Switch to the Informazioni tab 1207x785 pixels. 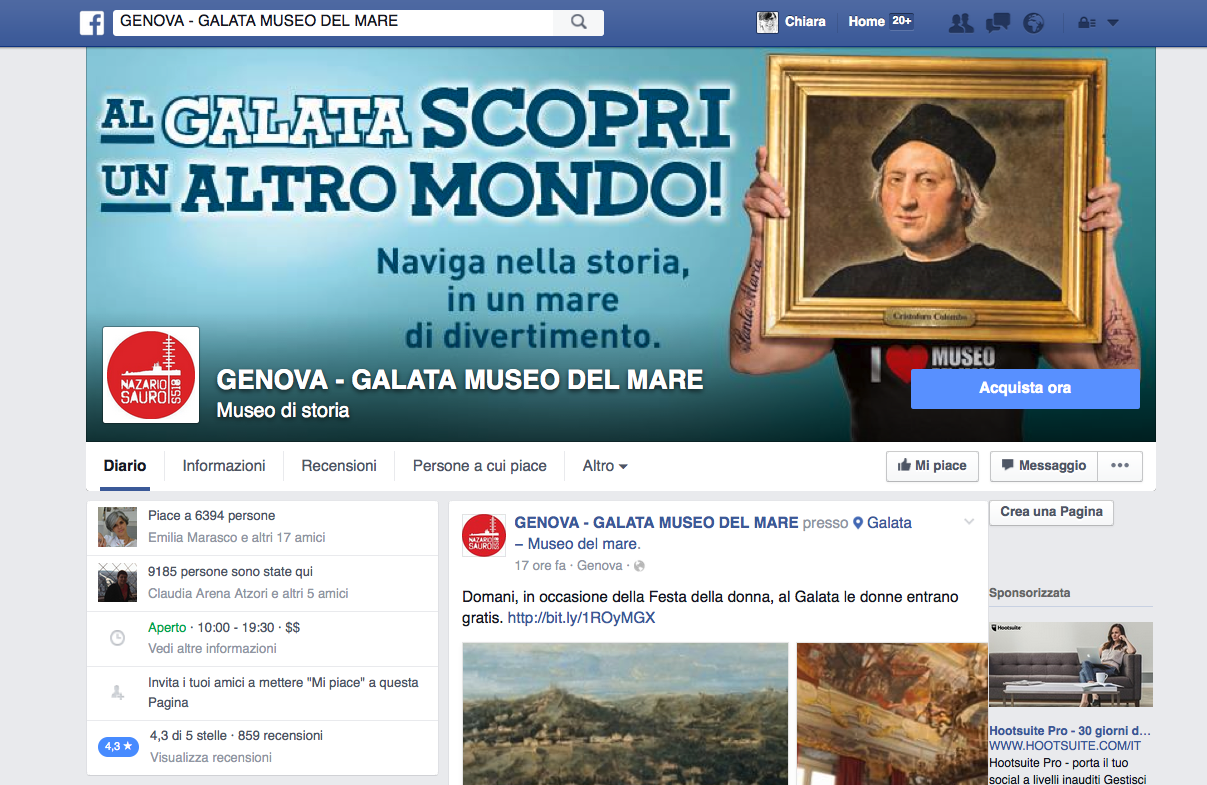pyautogui.click(x=224, y=466)
